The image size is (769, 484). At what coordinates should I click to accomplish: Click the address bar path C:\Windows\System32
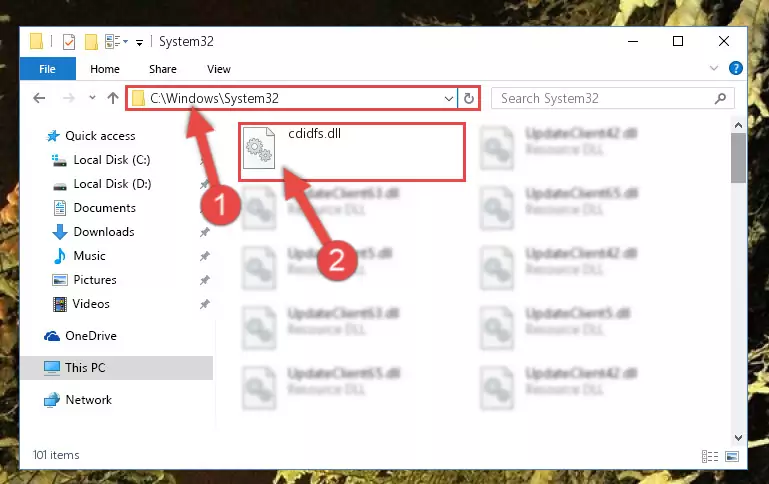point(214,98)
